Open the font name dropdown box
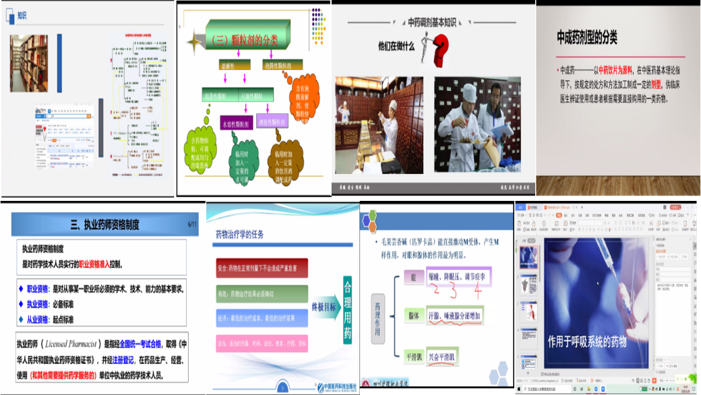 point(590,223)
